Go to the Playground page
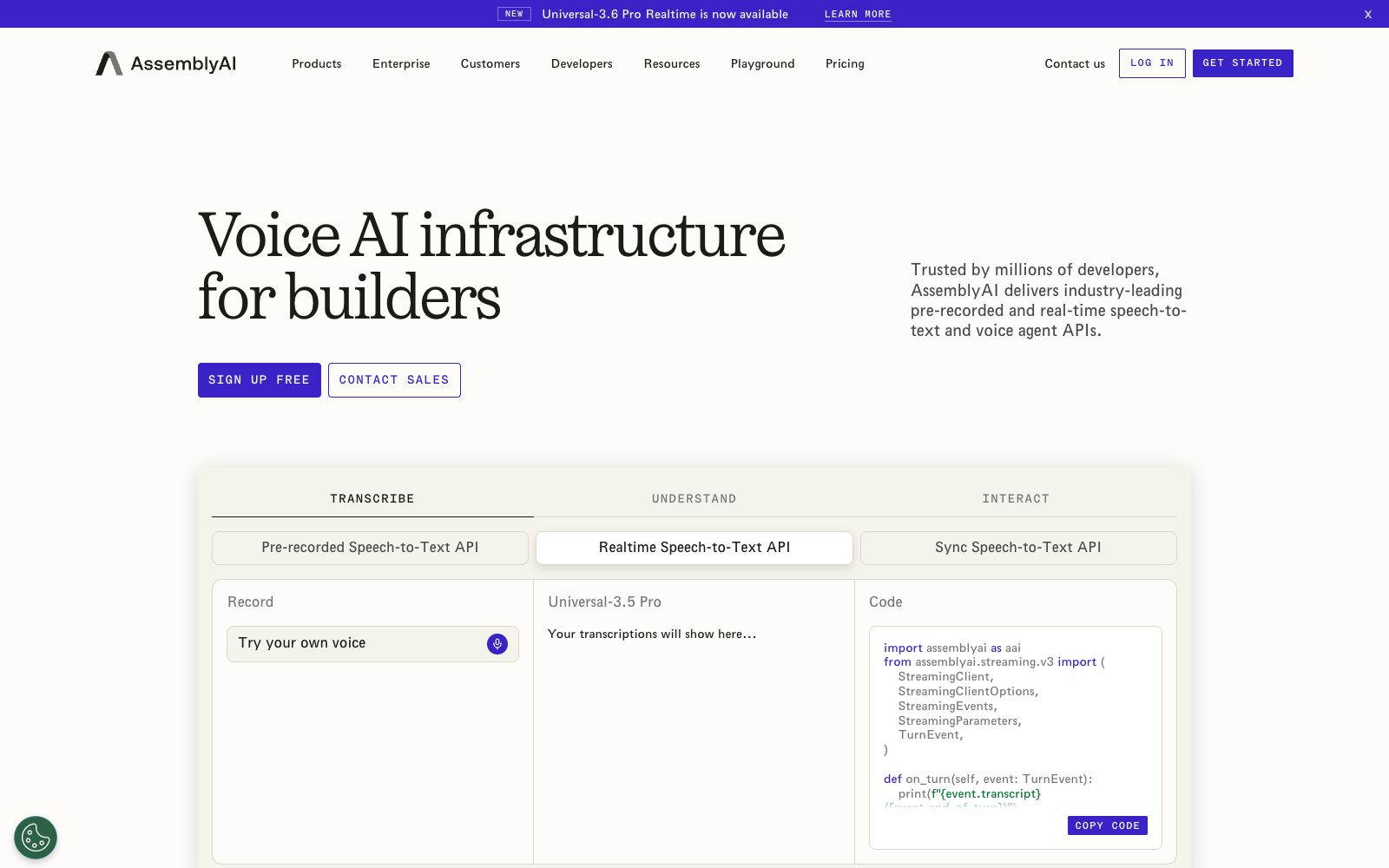This screenshot has height=868, width=1389. [762, 63]
